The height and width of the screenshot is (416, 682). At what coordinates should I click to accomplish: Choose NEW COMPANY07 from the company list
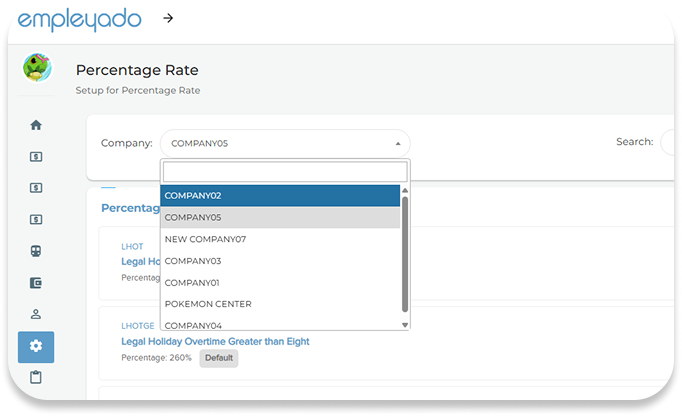280,239
